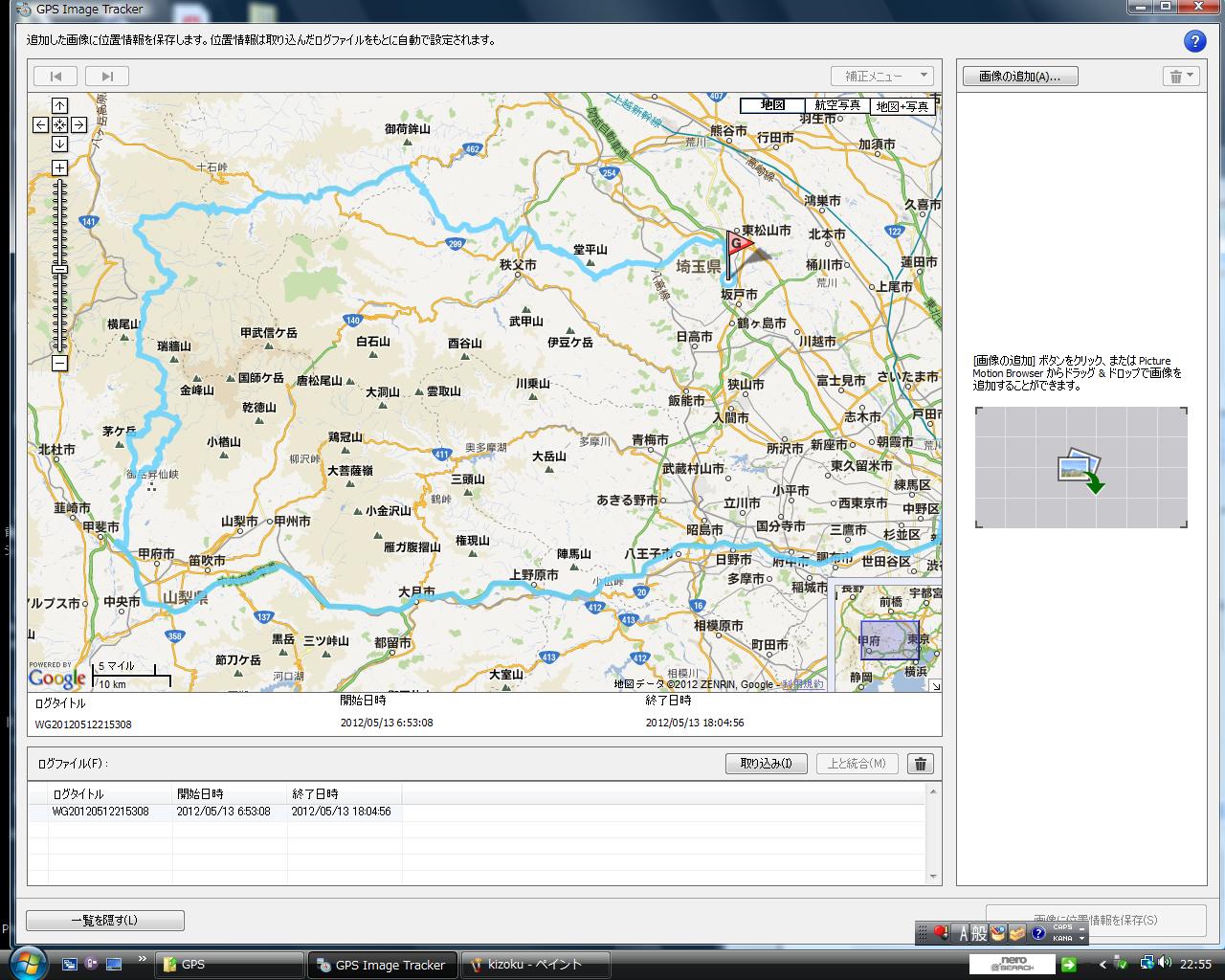Open Windows Start button
Image resolution: width=1225 pixels, height=980 pixels.
pos(26,963)
